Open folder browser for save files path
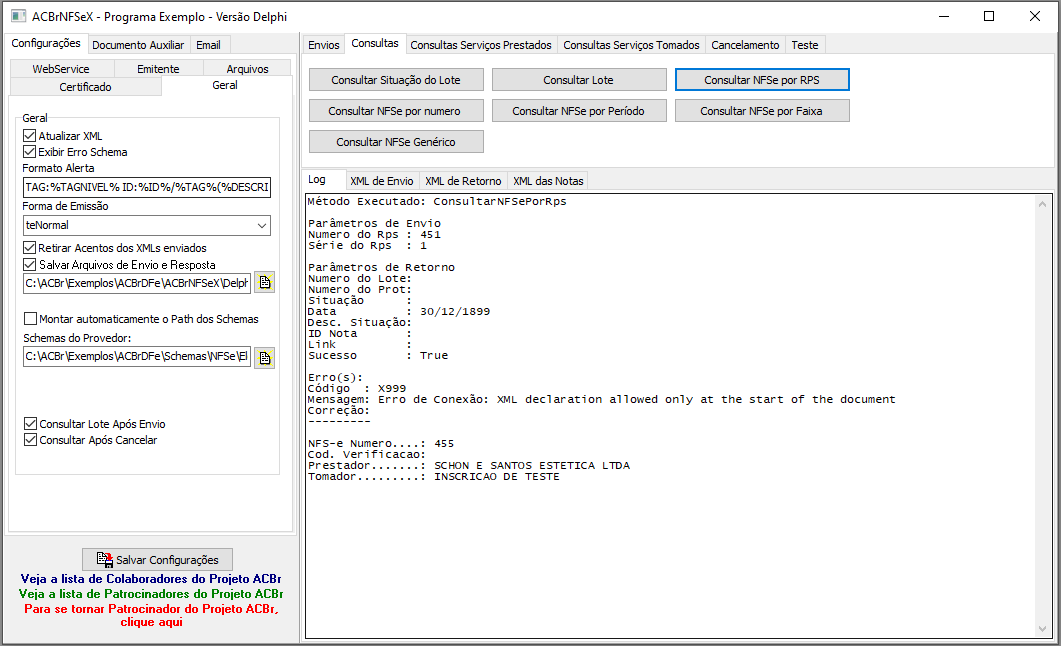This screenshot has width=1061, height=646. pyautogui.click(x=265, y=283)
